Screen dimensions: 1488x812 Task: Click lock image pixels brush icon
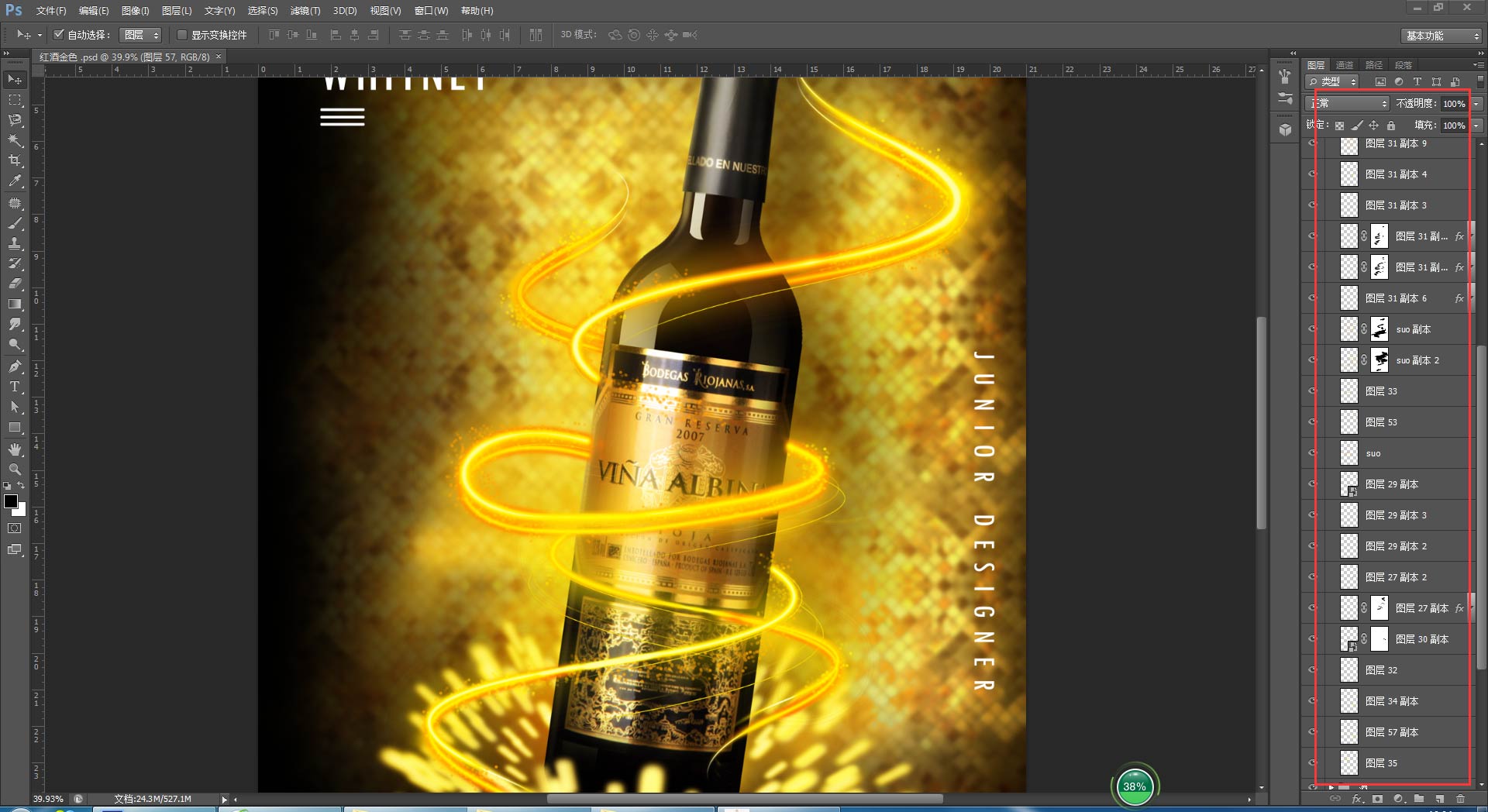pos(1357,126)
